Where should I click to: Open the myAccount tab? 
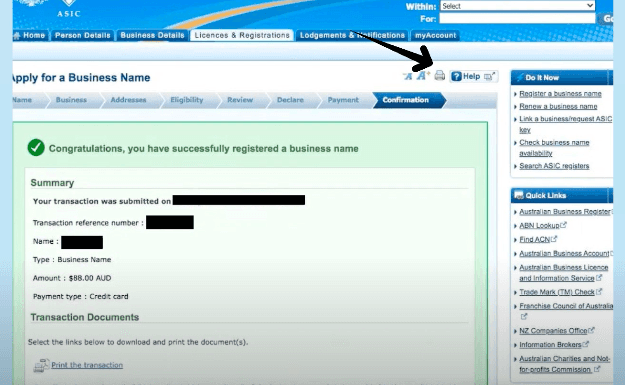435,35
